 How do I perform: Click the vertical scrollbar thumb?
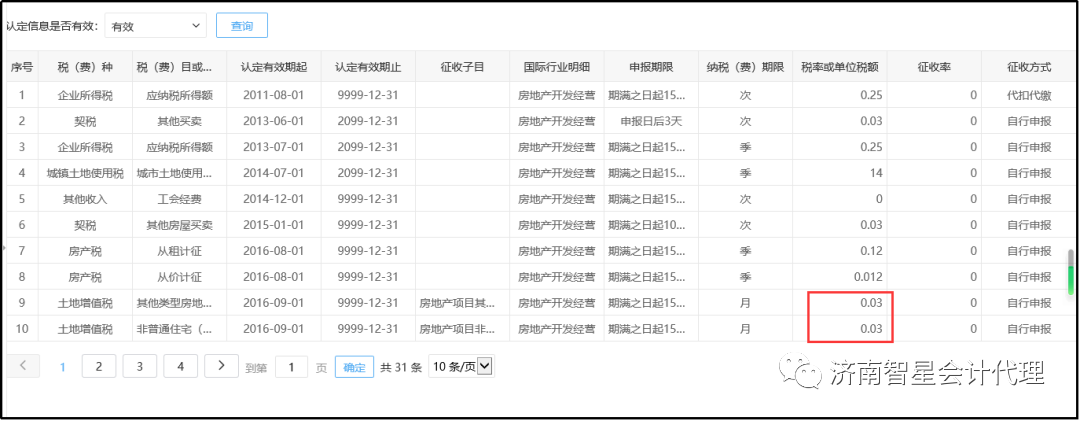[1071, 271]
